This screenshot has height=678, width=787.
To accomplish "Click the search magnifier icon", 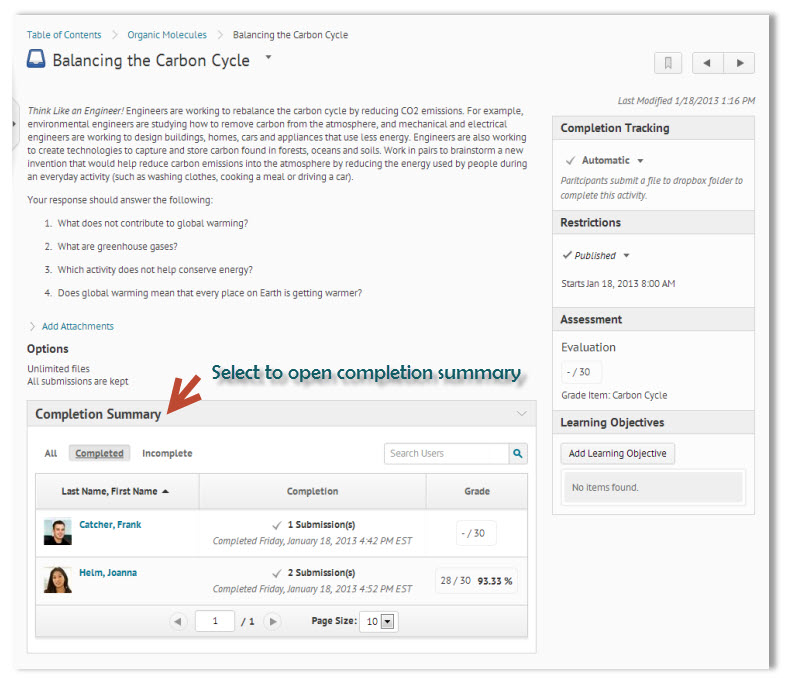I will click(518, 454).
